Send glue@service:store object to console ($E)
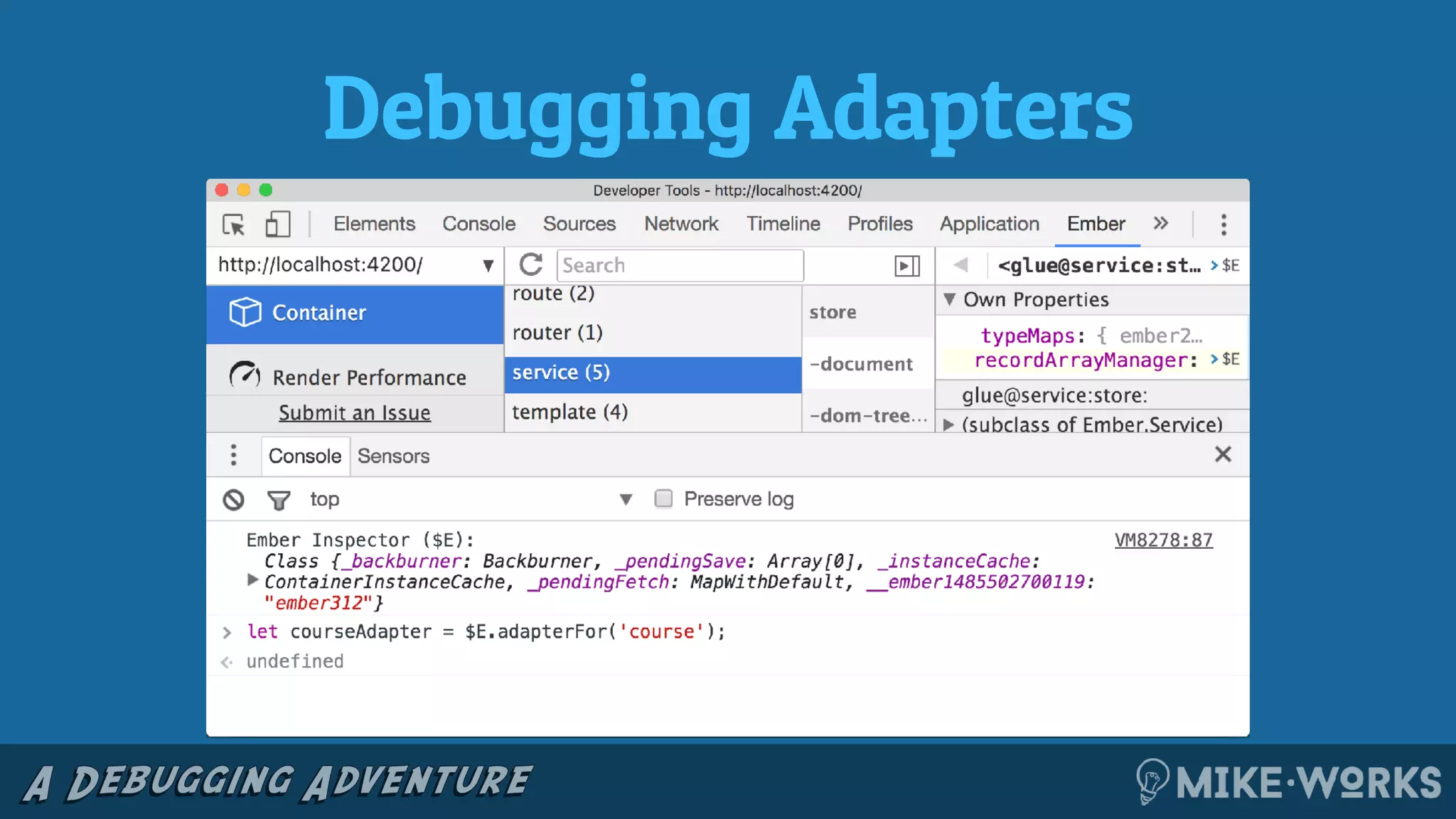The width and height of the screenshot is (1456, 819). (x=1225, y=265)
